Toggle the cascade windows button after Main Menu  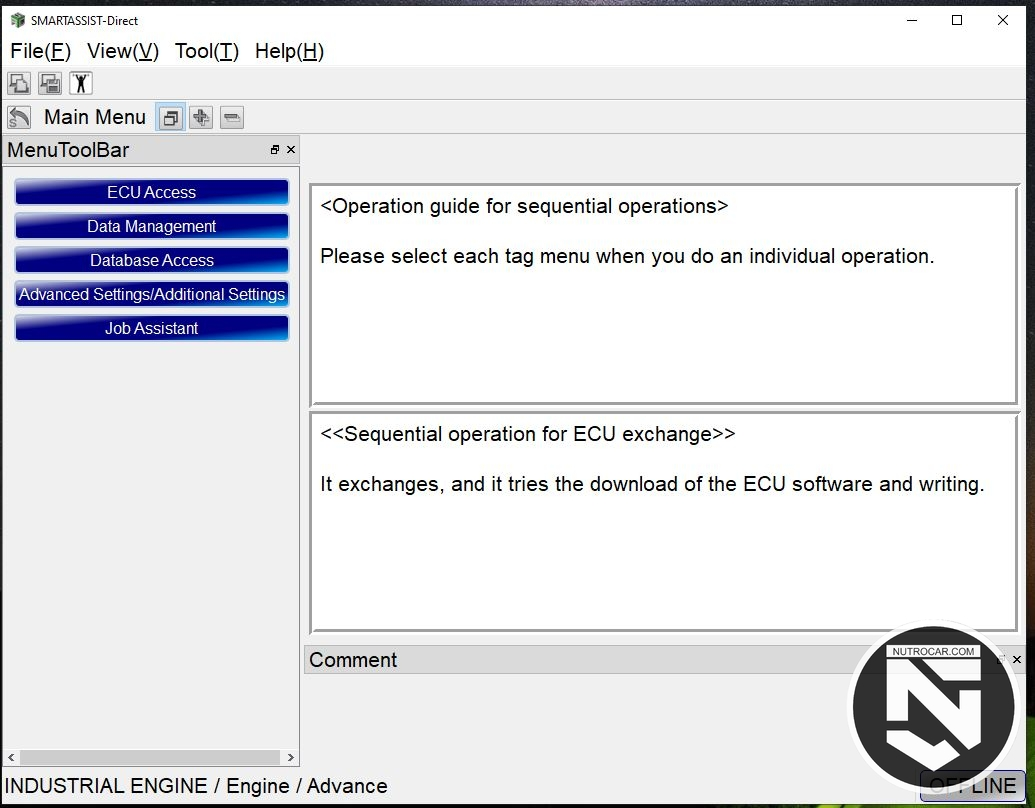[x=171, y=118]
